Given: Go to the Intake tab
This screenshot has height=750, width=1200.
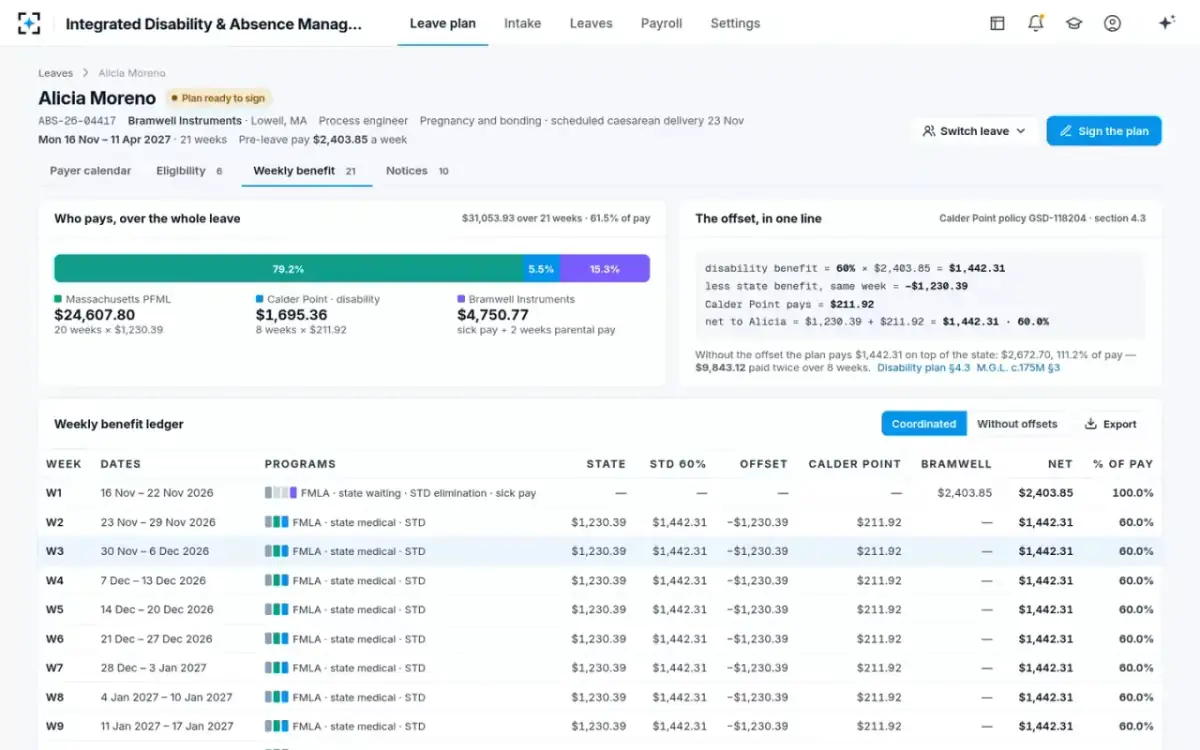Looking at the screenshot, I should point(523,23).
